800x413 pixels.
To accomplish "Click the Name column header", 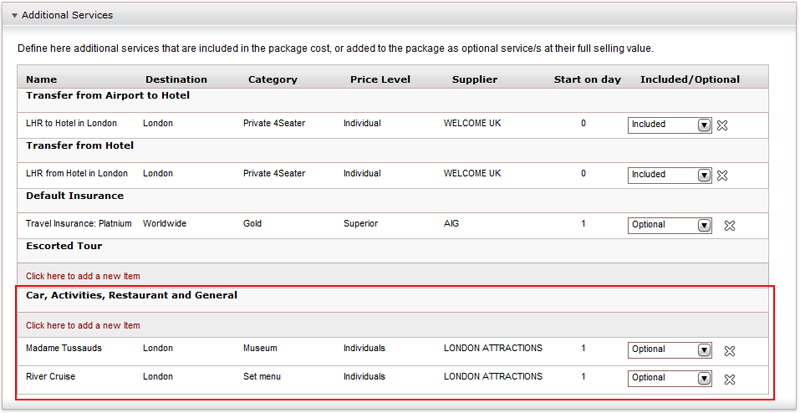I will [41, 80].
